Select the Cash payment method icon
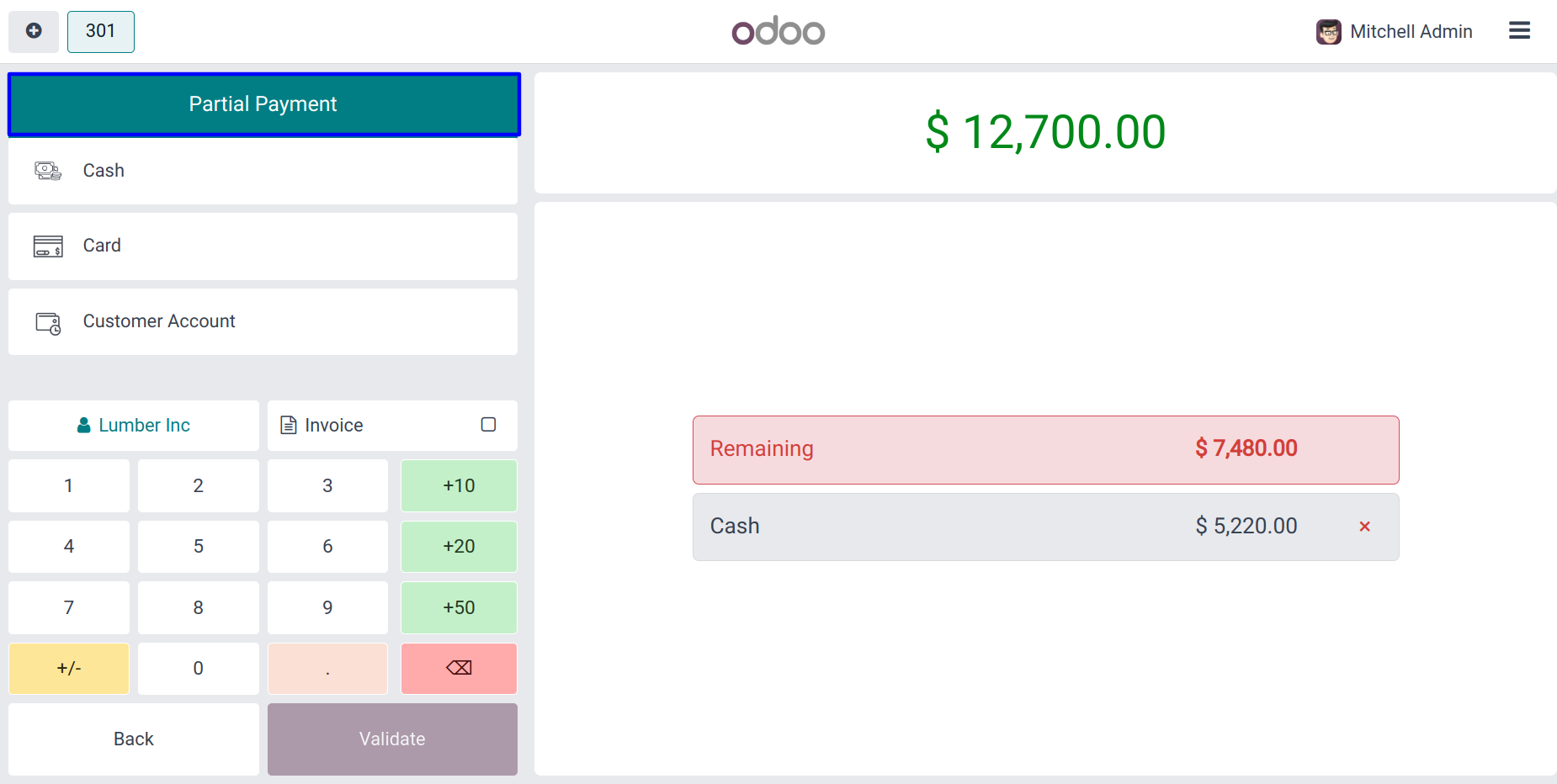The image size is (1557, 784). pyautogui.click(x=48, y=171)
